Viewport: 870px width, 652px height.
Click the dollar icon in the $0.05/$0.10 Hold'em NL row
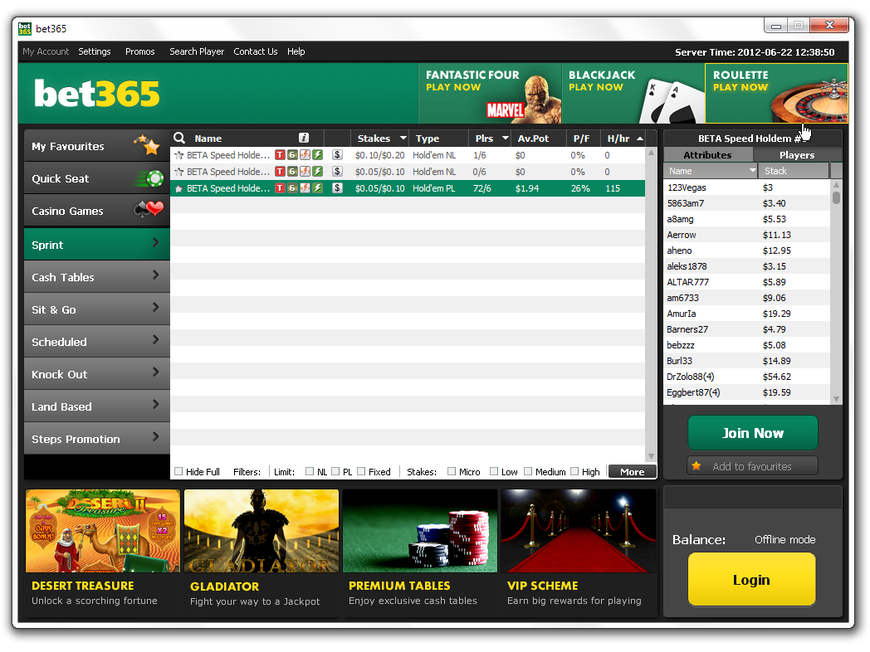(x=337, y=172)
